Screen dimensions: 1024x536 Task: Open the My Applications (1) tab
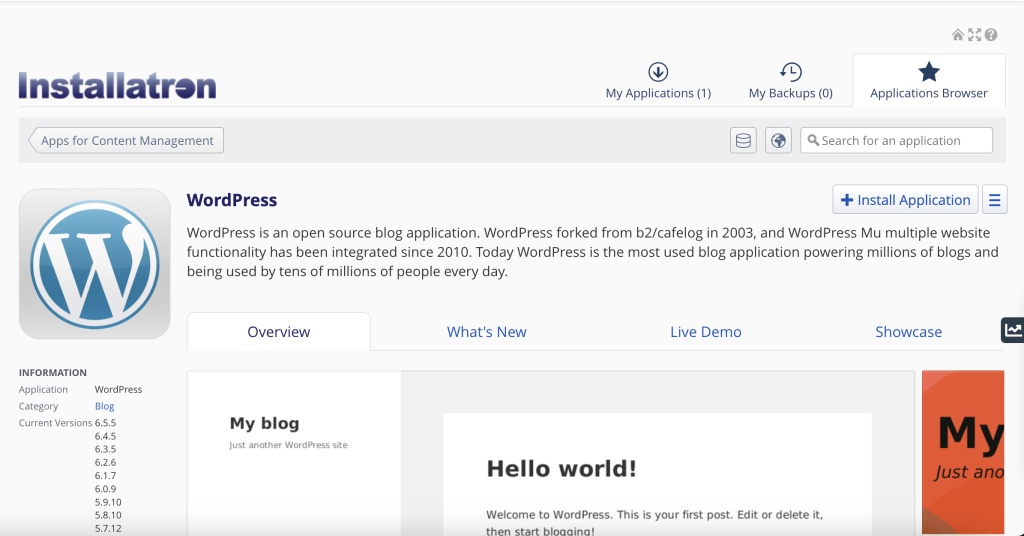click(x=658, y=81)
